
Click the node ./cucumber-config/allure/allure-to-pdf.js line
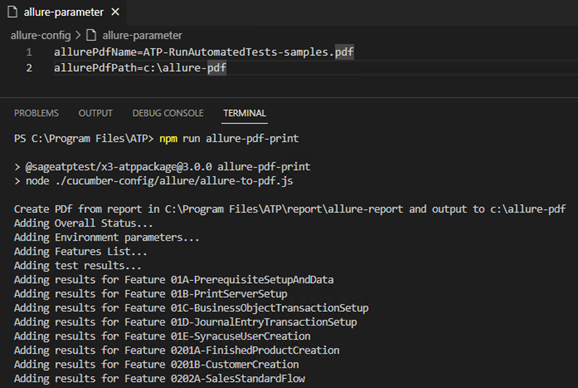[153, 181]
